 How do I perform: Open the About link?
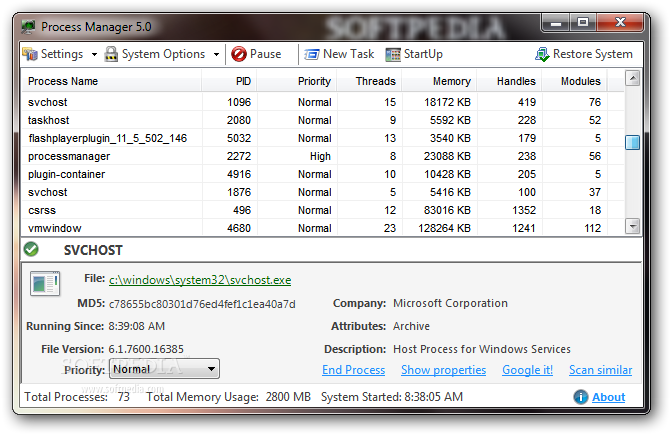[609, 397]
